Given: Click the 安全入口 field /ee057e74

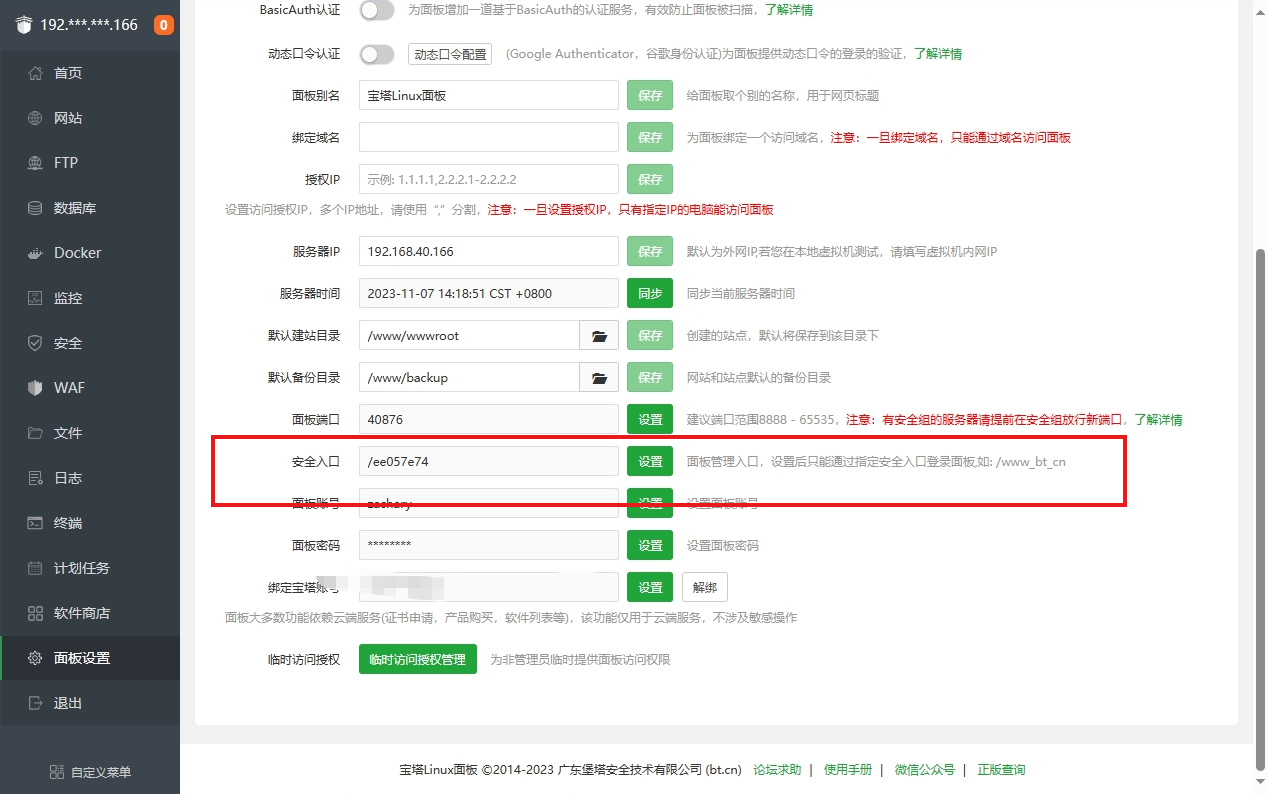Looking at the screenshot, I should tap(489, 462).
